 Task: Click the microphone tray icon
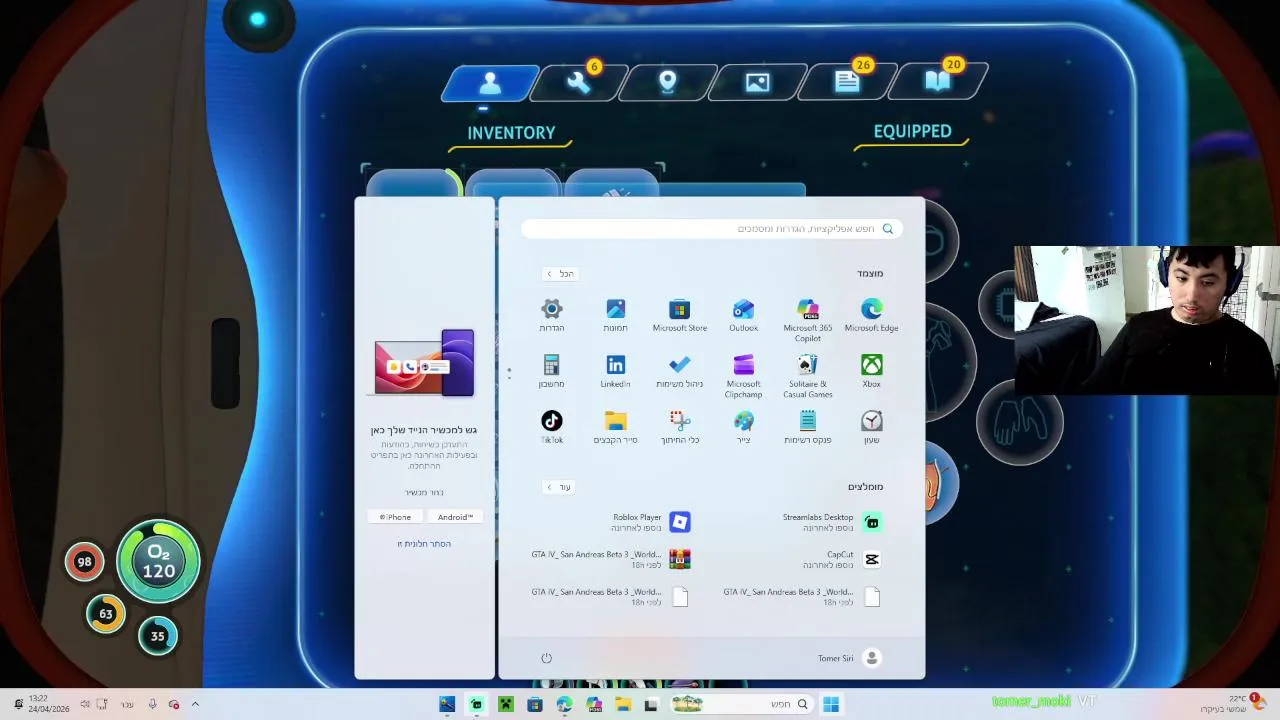coord(152,704)
